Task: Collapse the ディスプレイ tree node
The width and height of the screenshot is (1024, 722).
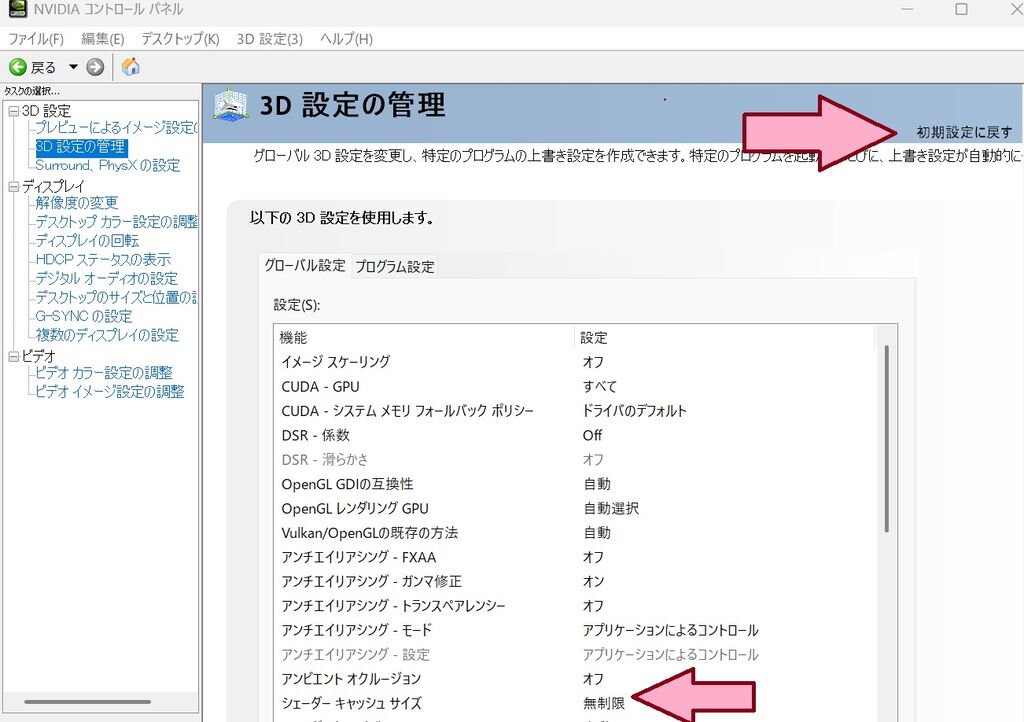Action: pos(13,187)
